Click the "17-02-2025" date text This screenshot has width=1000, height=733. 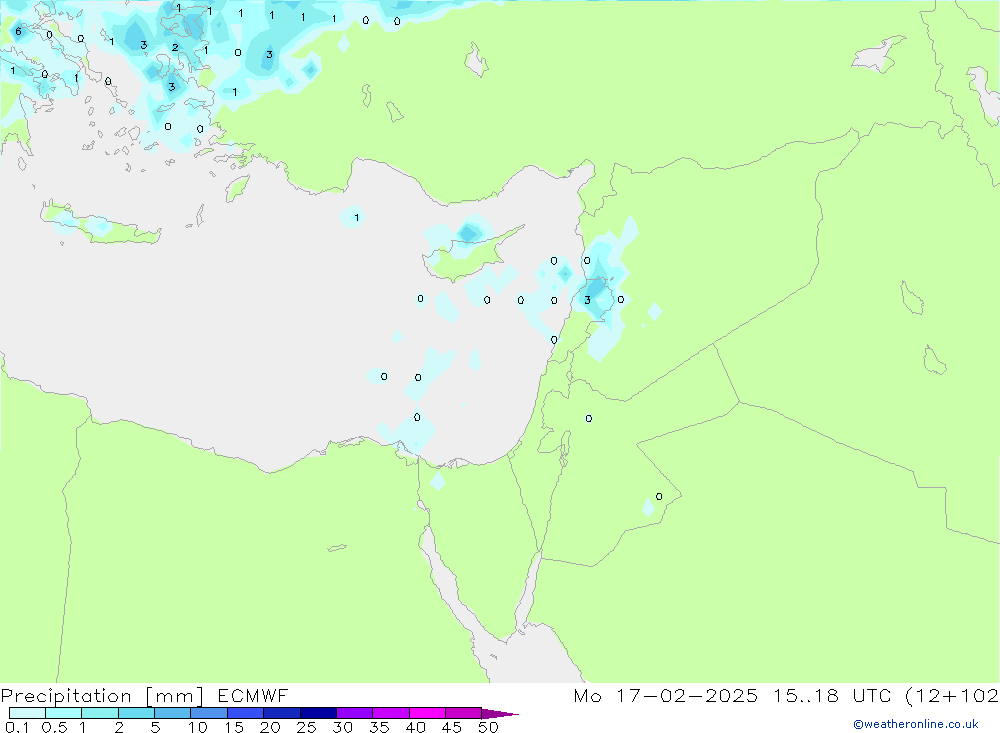point(687,696)
